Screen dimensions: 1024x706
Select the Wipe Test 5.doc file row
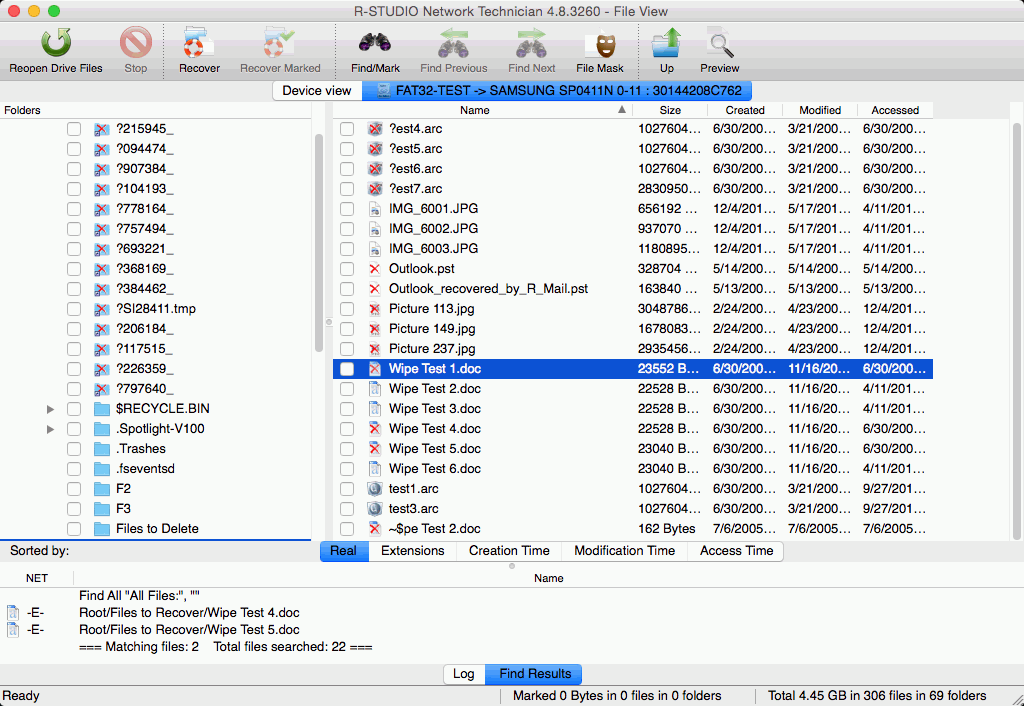pos(633,449)
